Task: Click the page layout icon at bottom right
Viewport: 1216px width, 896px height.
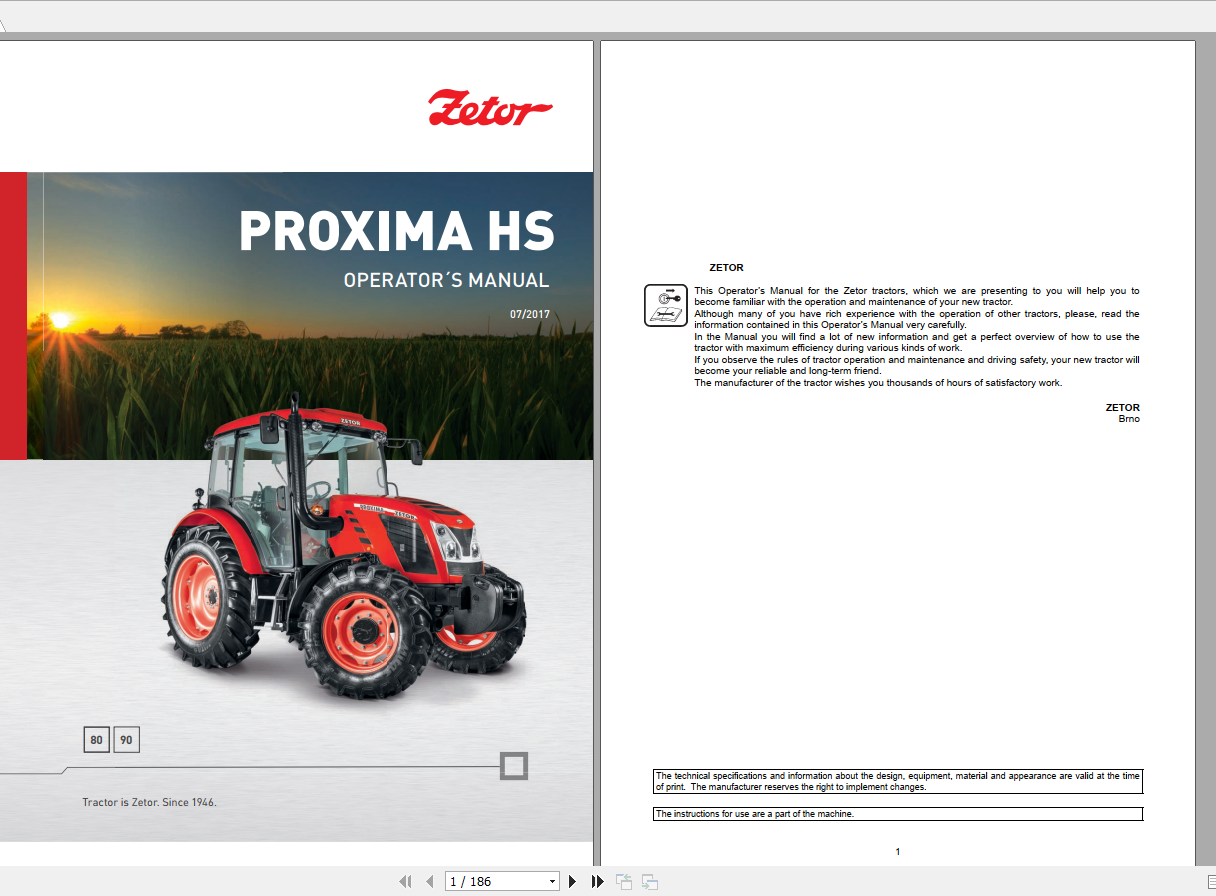Action: click(1210, 881)
